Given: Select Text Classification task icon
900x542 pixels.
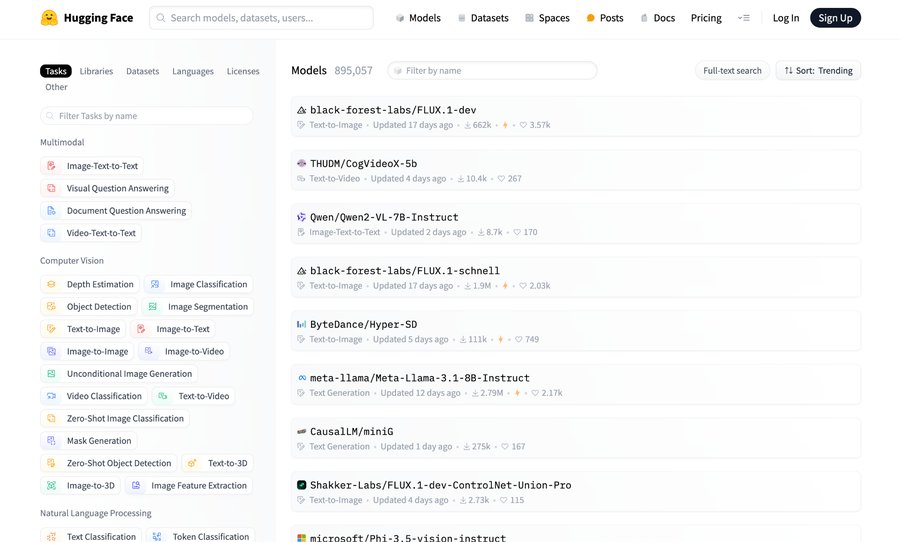Looking at the screenshot, I should (x=51, y=537).
